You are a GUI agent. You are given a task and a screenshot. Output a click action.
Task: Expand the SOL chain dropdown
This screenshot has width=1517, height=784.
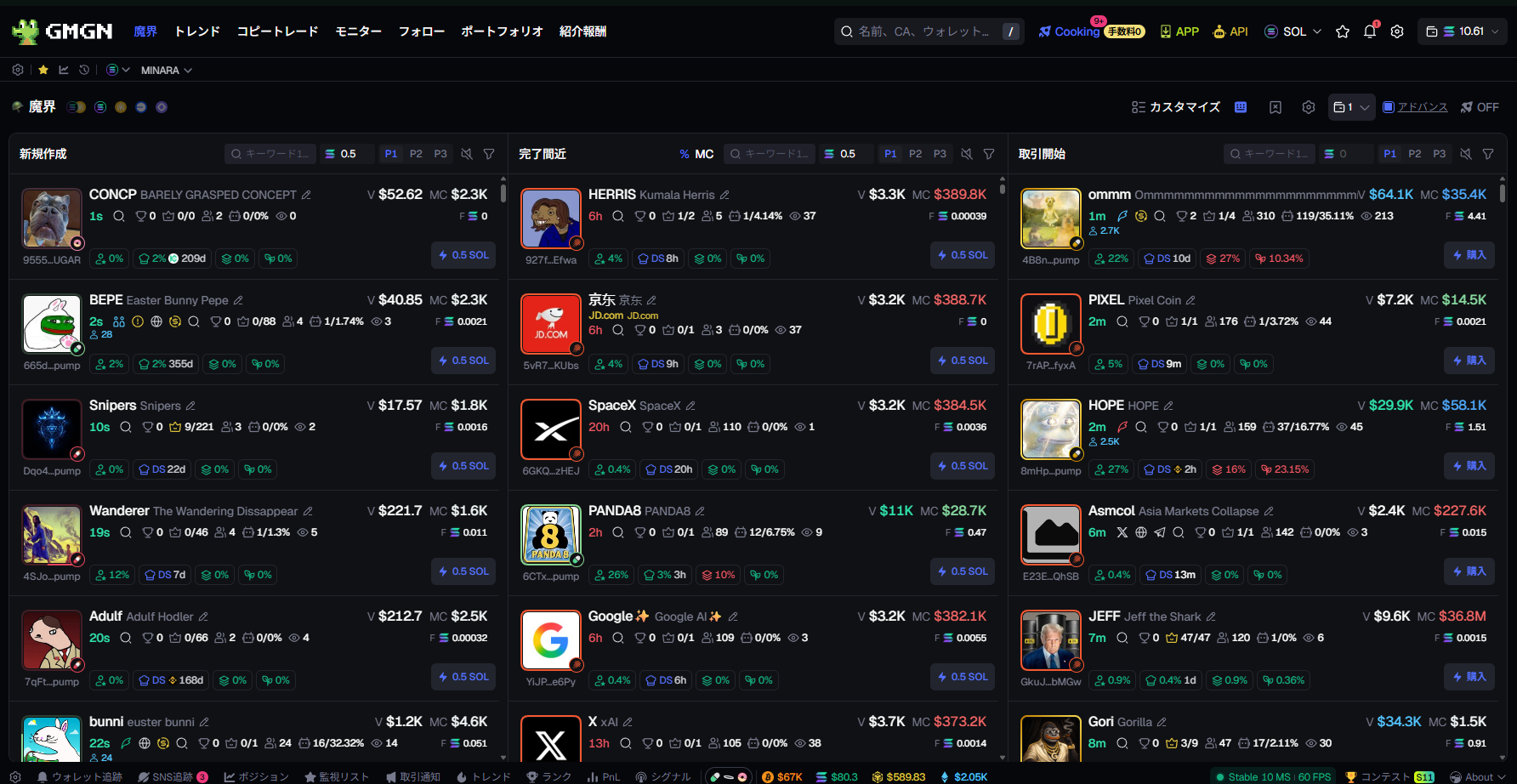coord(1293,31)
